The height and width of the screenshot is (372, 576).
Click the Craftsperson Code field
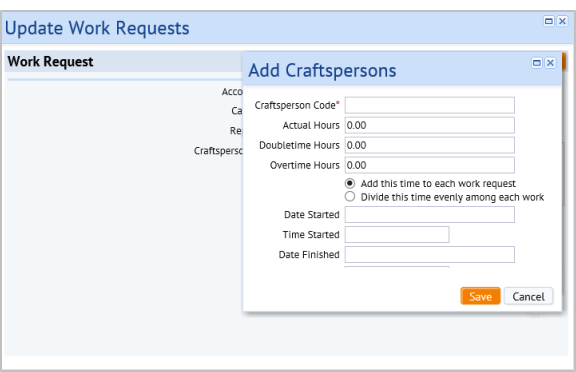point(429,105)
